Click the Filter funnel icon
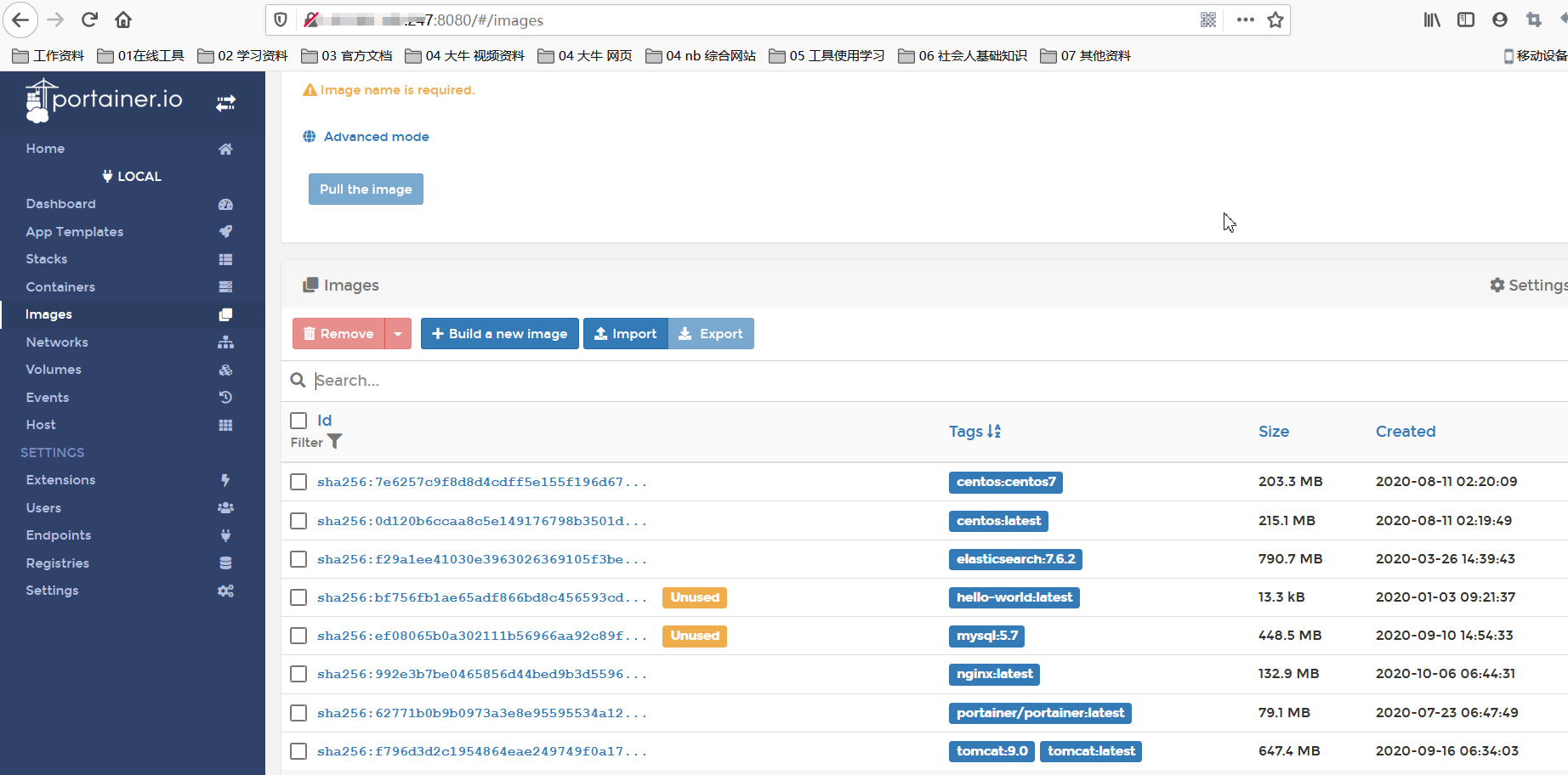The width and height of the screenshot is (1568, 775). (335, 442)
